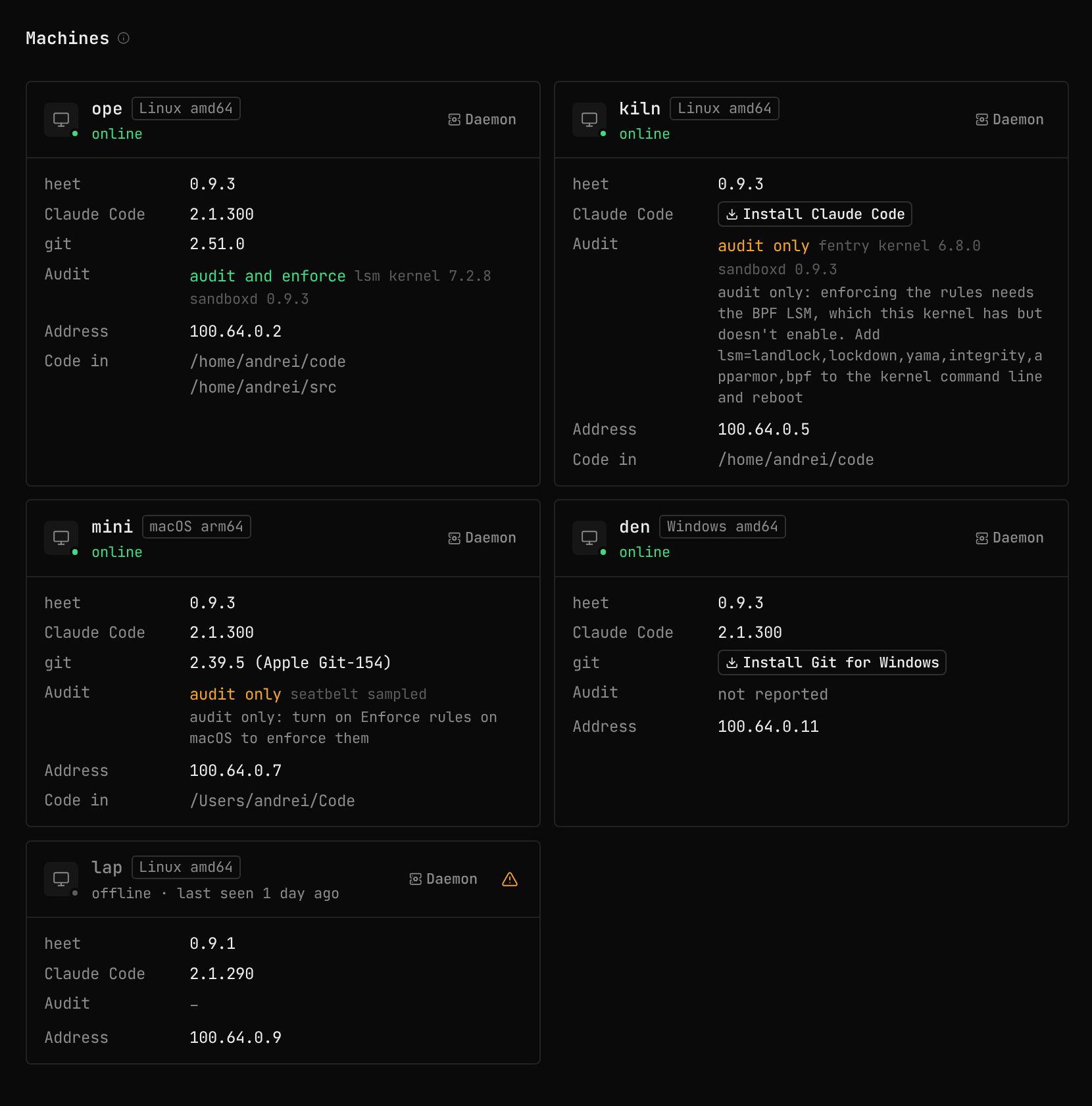Image resolution: width=1092 pixels, height=1106 pixels.
Task: Click the /Users/andrei/Code path on mini
Action: pyautogui.click(x=272, y=801)
